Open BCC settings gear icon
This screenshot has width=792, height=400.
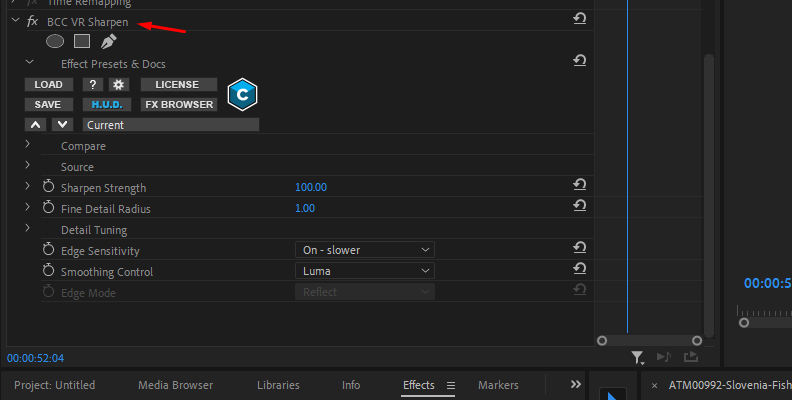click(x=117, y=85)
